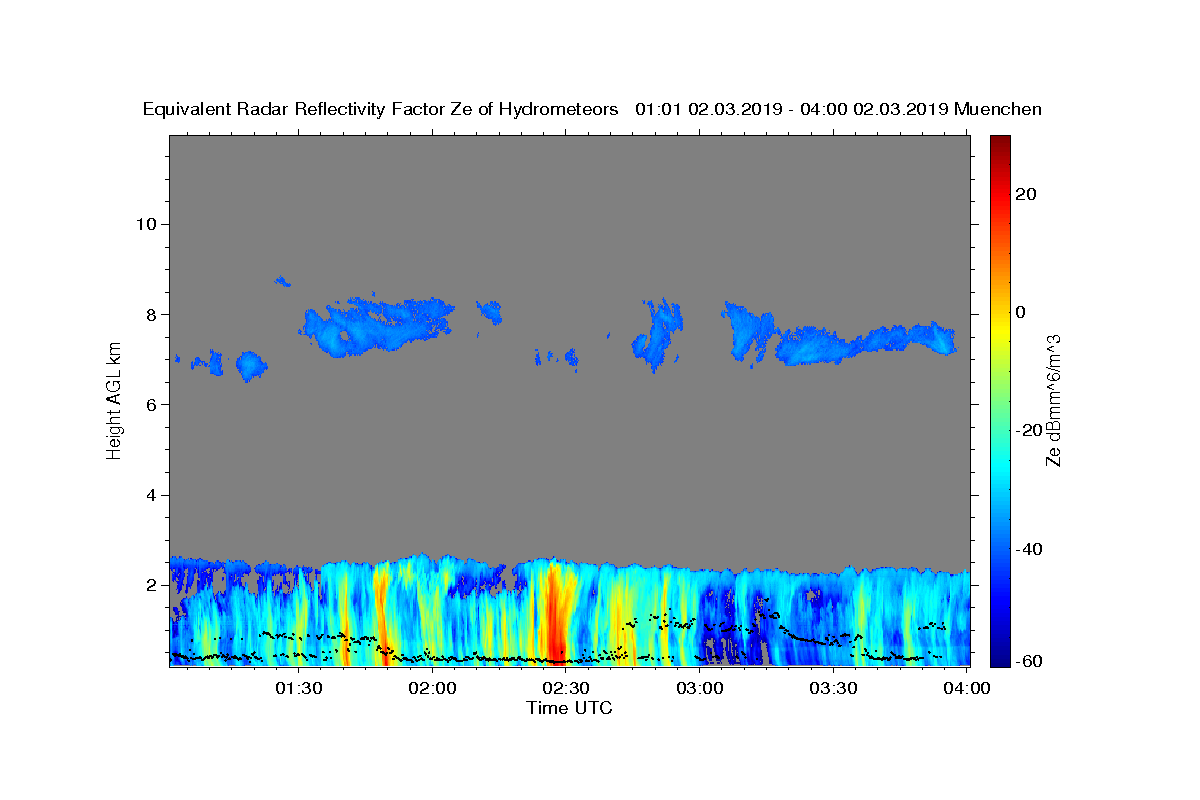The image size is (1200, 800).
Task: Click the 03:00 time tick label
Action: [699, 688]
